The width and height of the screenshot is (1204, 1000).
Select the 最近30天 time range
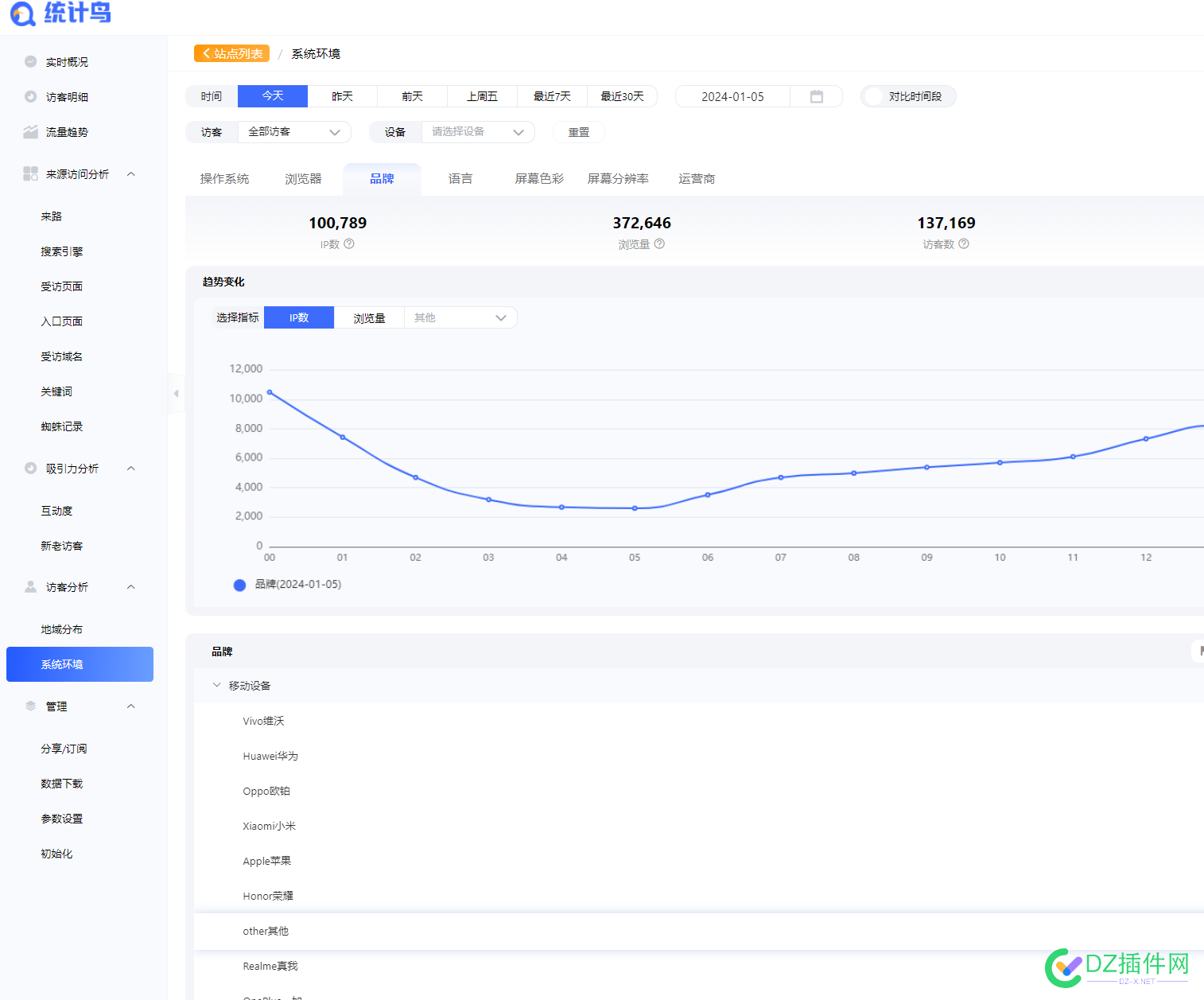pyautogui.click(x=623, y=96)
